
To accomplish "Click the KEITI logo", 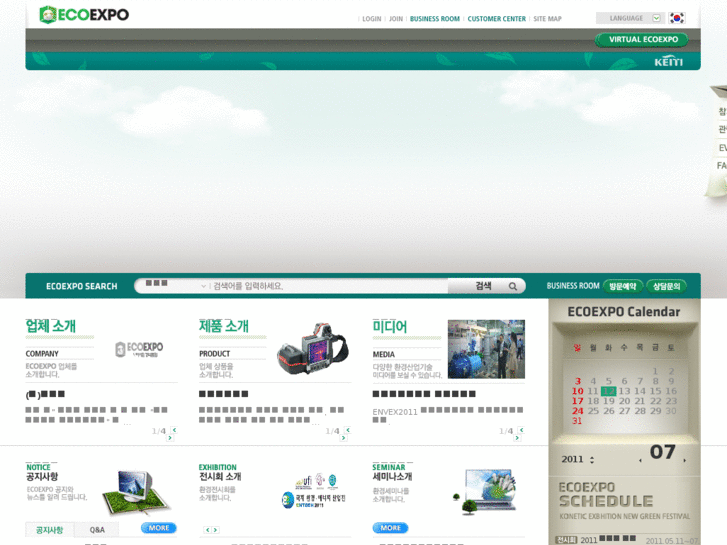I will click(x=669, y=62).
